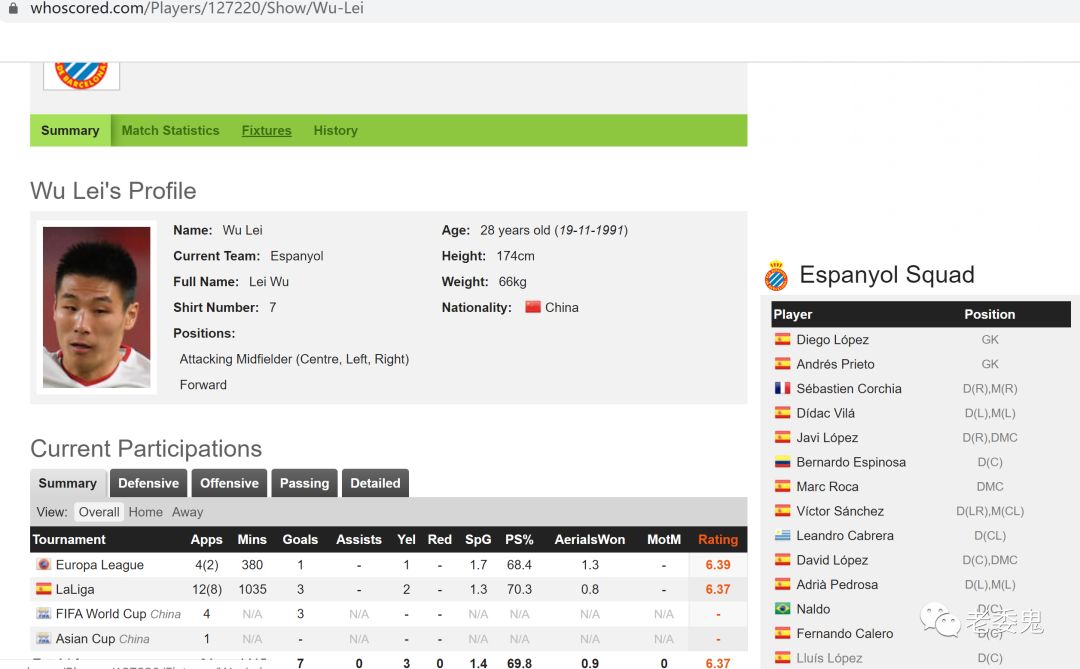
Task: Click the Spain flag beside Diego López
Action: coord(782,339)
